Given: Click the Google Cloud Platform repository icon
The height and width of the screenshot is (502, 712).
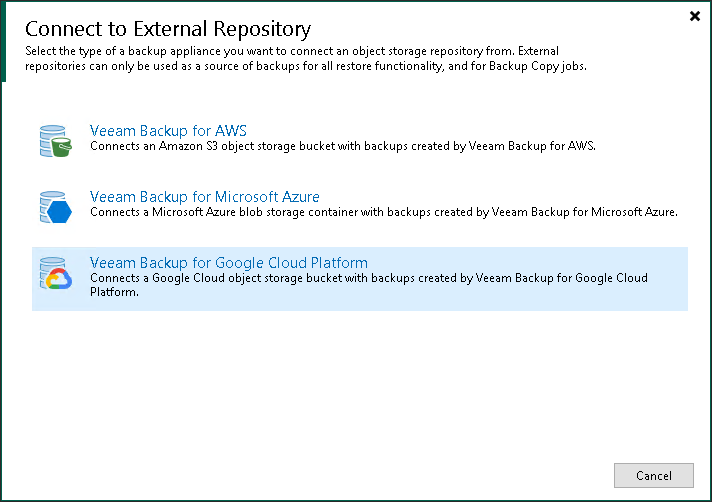Looking at the screenshot, I should point(52,273).
